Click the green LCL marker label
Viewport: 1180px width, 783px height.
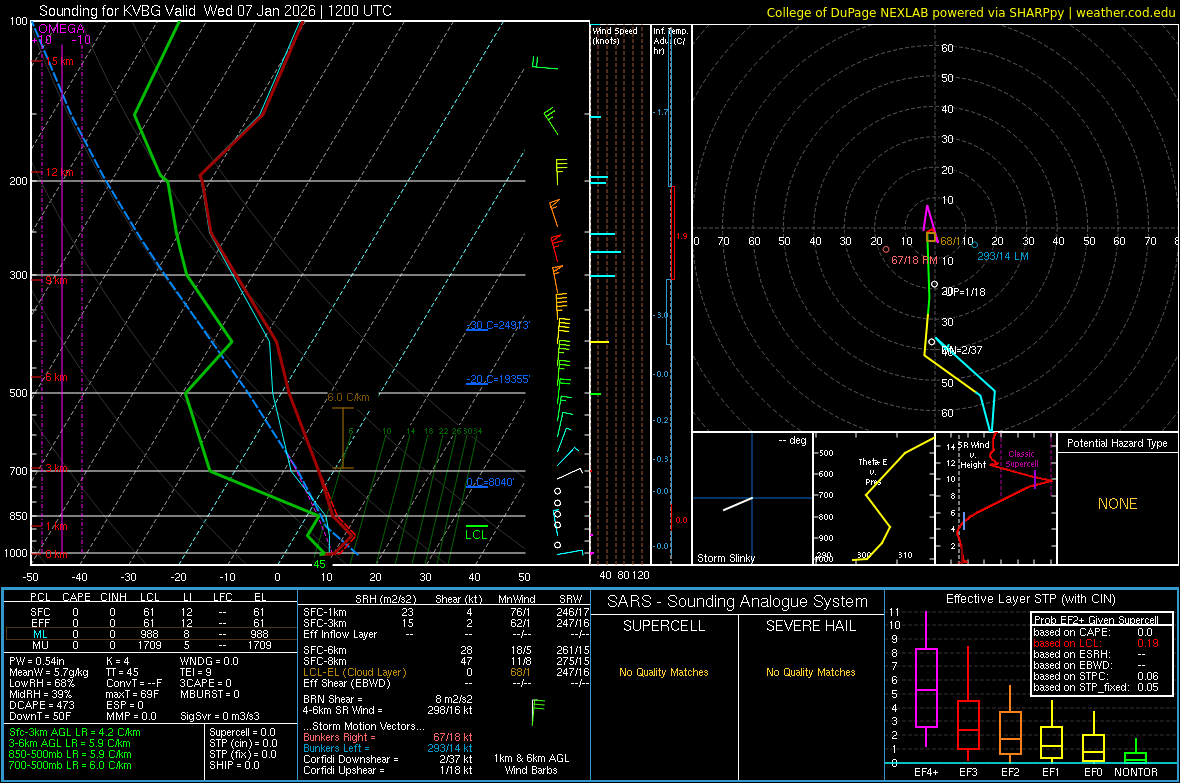point(476,535)
